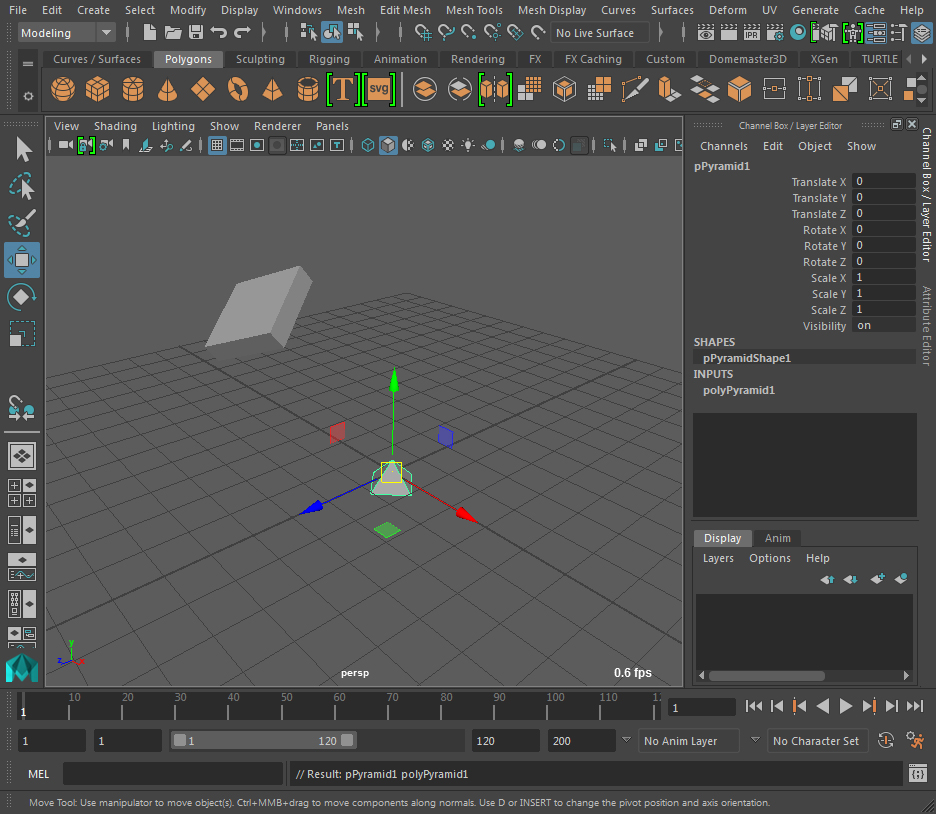Open the Mesh Tools menu
Screen dimensions: 936x814
[474, 10]
